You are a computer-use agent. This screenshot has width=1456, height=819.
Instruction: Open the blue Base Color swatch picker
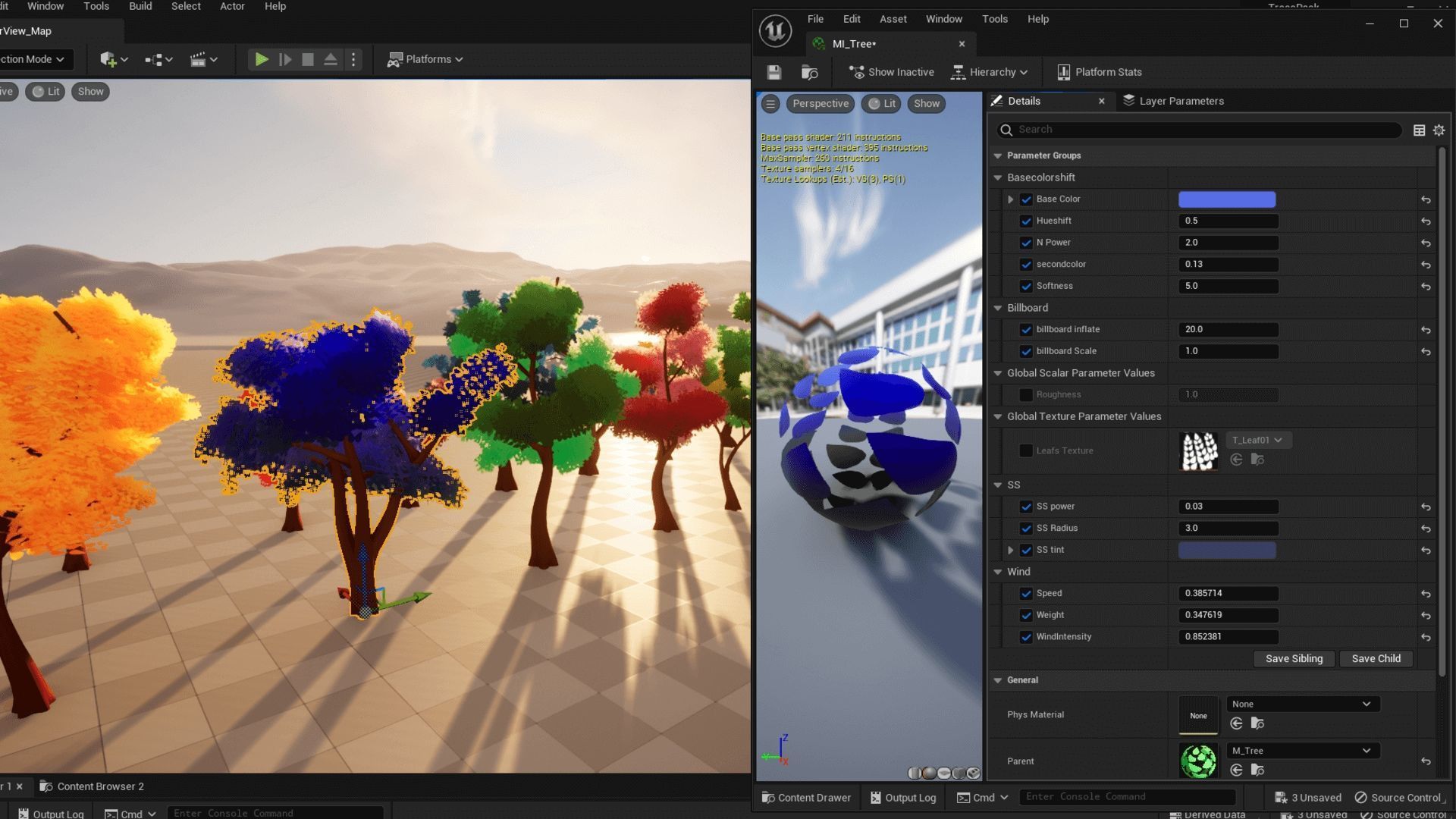coord(1227,199)
